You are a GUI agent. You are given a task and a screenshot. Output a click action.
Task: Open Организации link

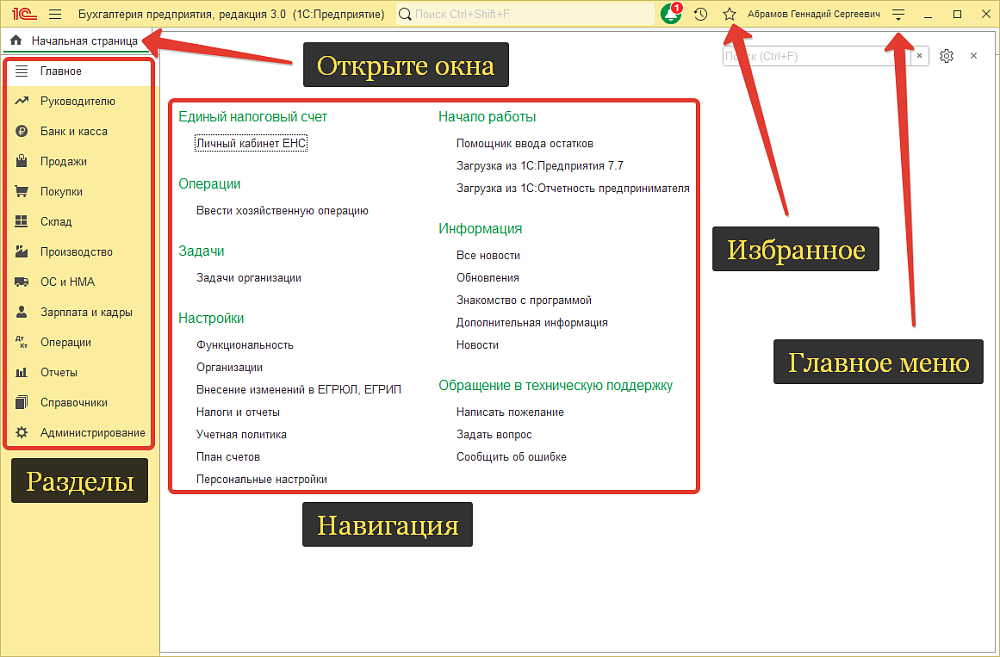click(x=230, y=367)
